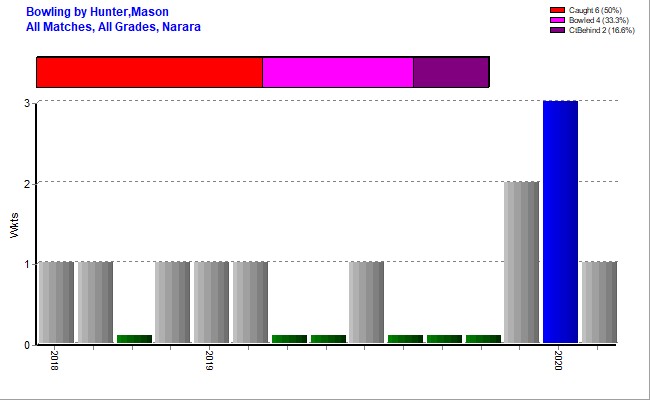This screenshot has height=400, width=650.
Task: Click the "2020" x-axis label
Action: point(558,360)
